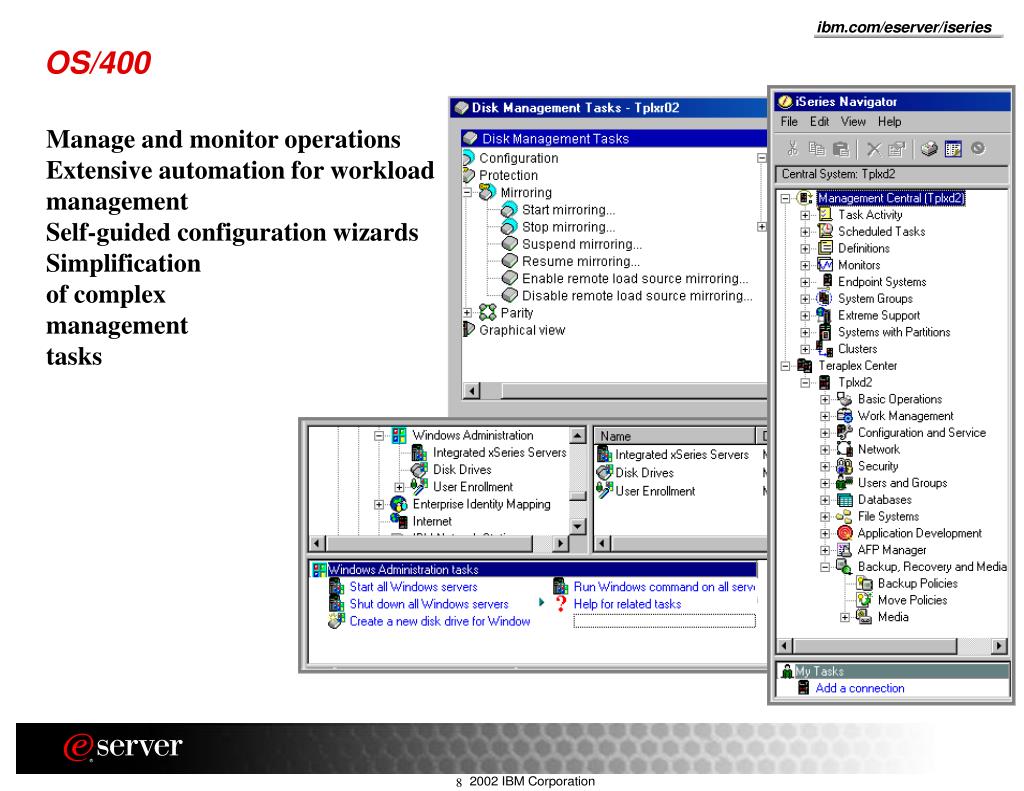This screenshot has height=791, width=1024.
Task: Expand the User Enrollment tree node
Action: (399, 487)
